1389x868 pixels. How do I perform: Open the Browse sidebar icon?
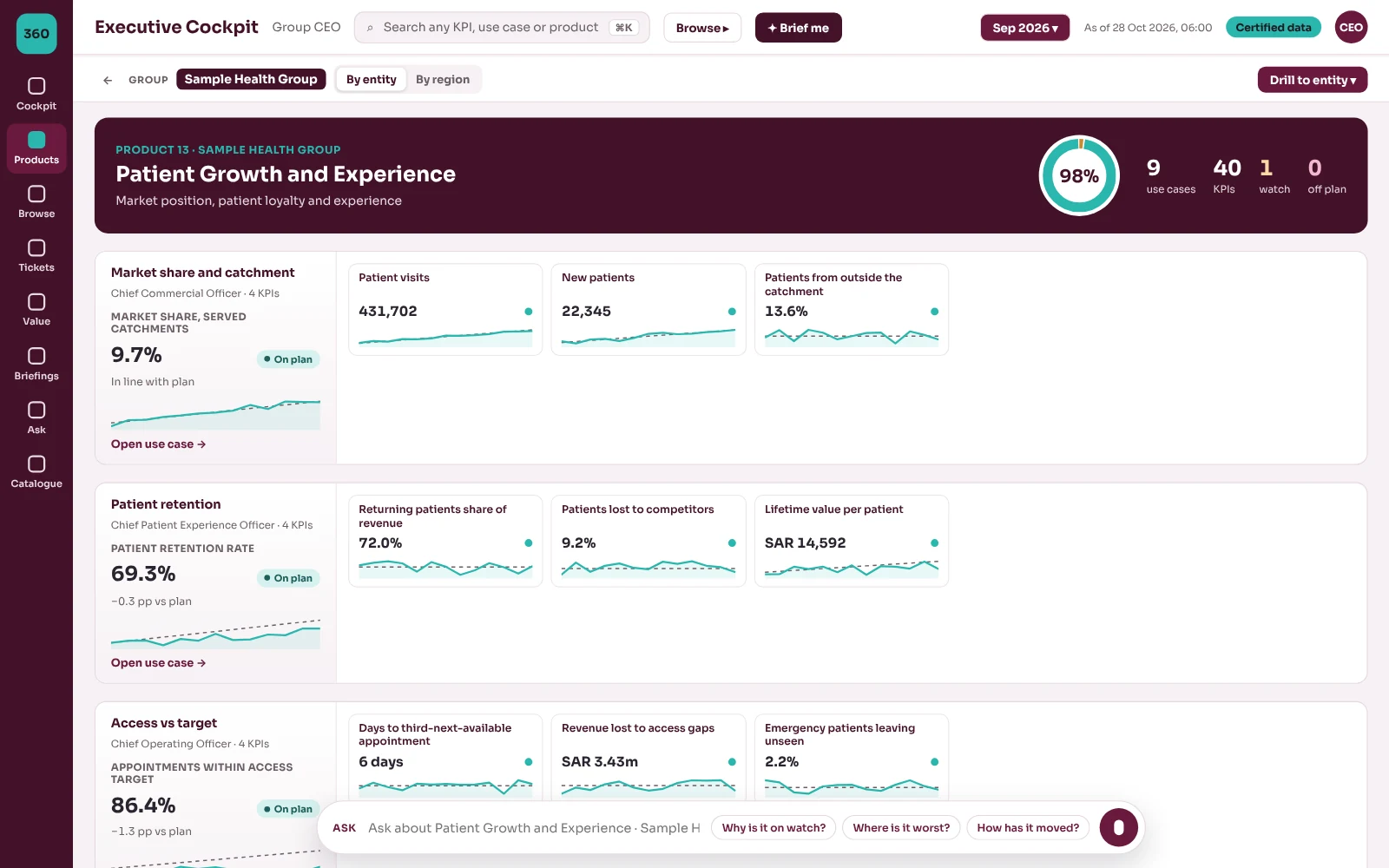tap(36, 202)
